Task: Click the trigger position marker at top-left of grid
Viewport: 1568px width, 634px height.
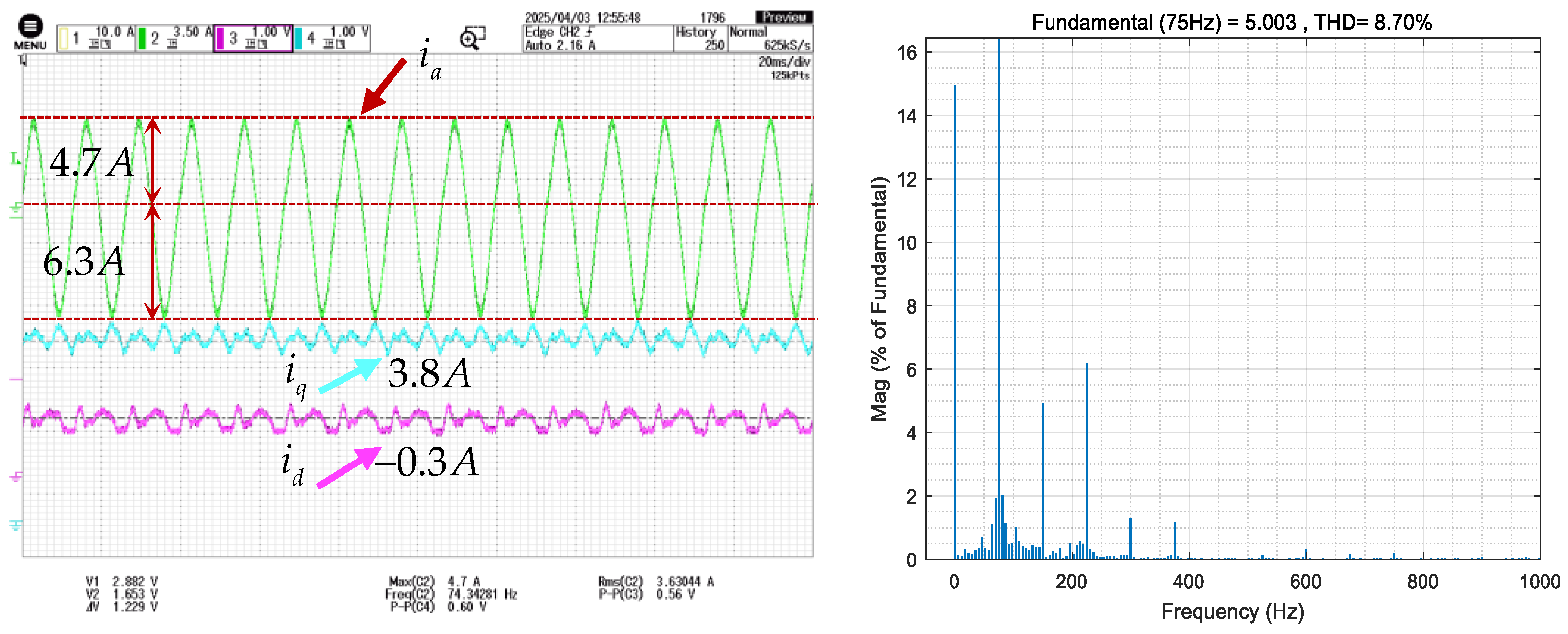Action: [23, 60]
